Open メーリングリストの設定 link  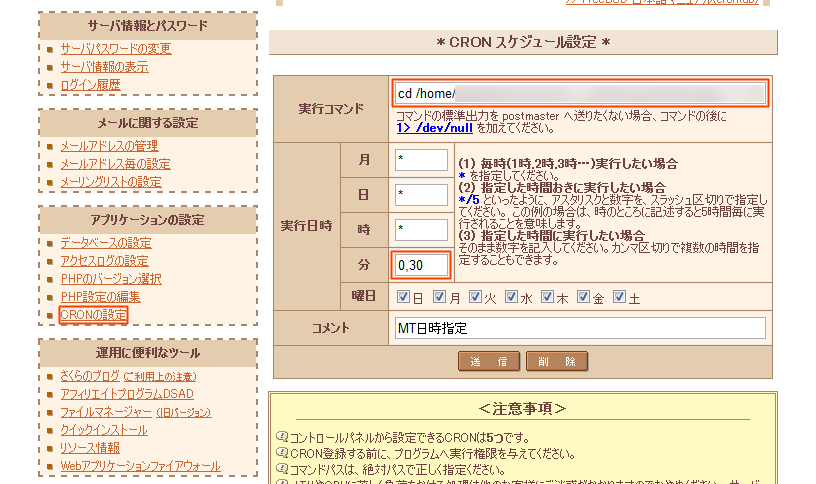click(x=111, y=182)
